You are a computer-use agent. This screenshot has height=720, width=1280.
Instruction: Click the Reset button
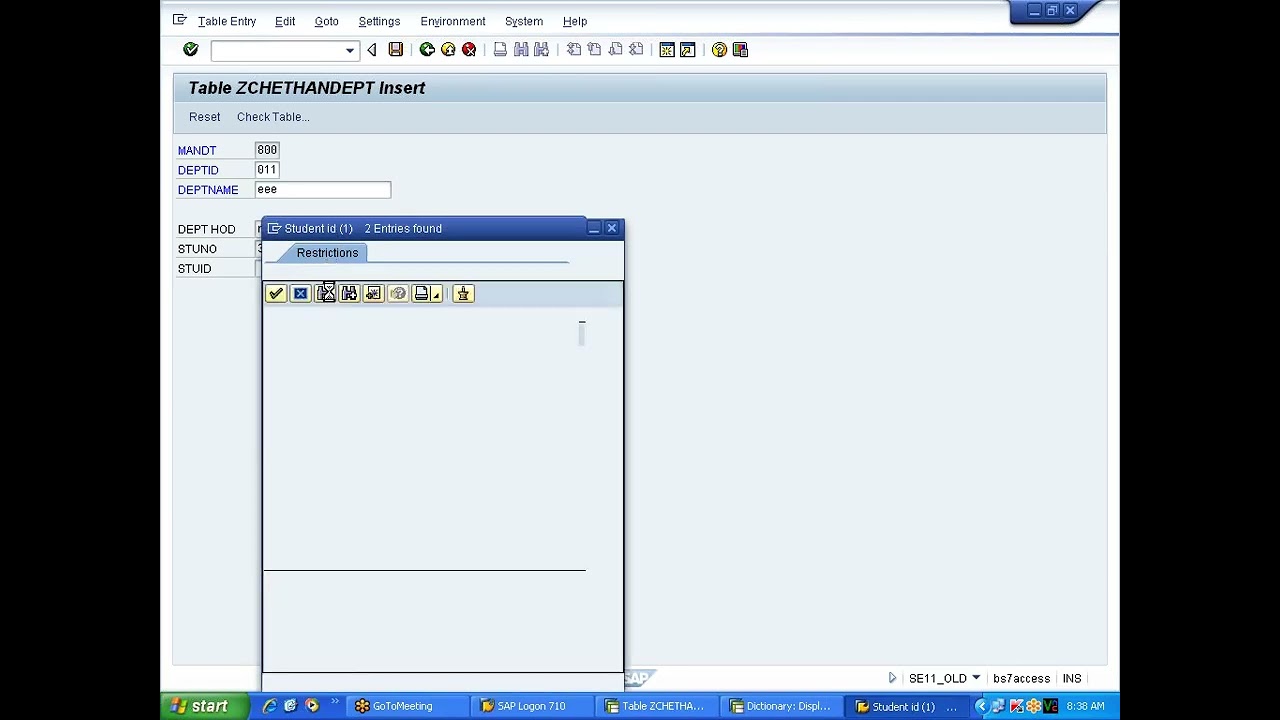click(205, 117)
